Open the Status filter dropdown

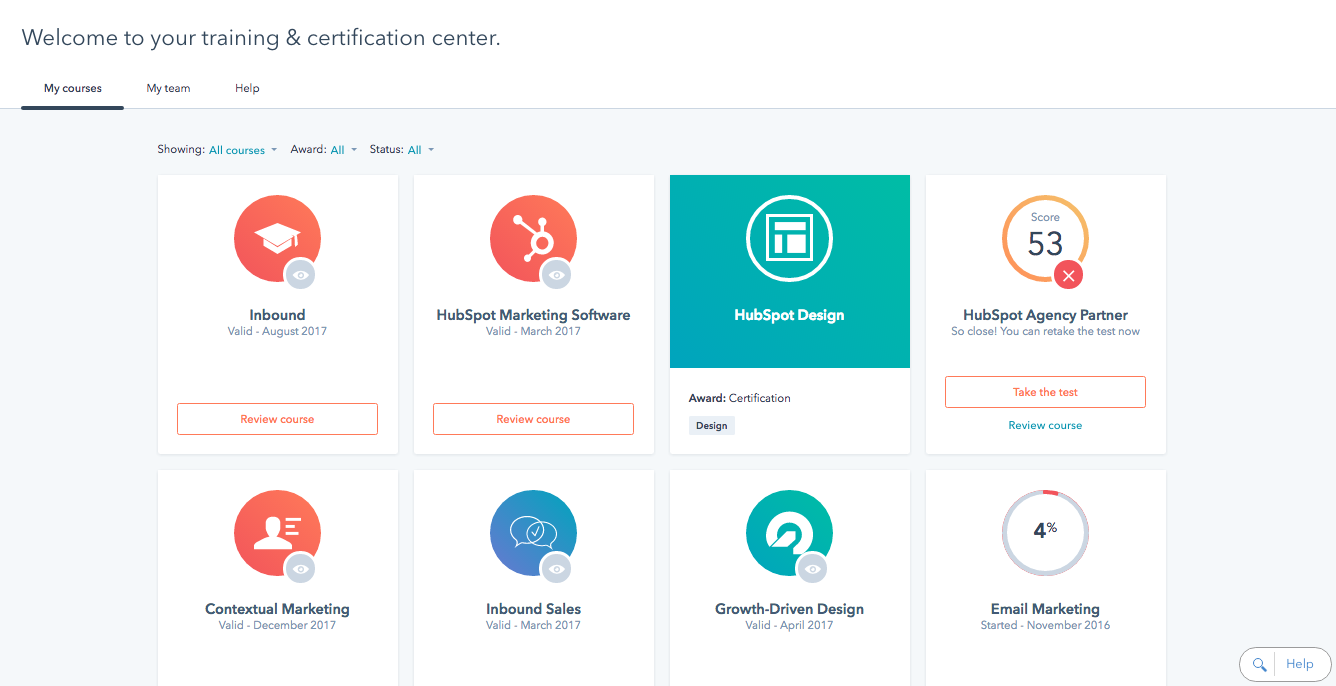[x=421, y=150]
